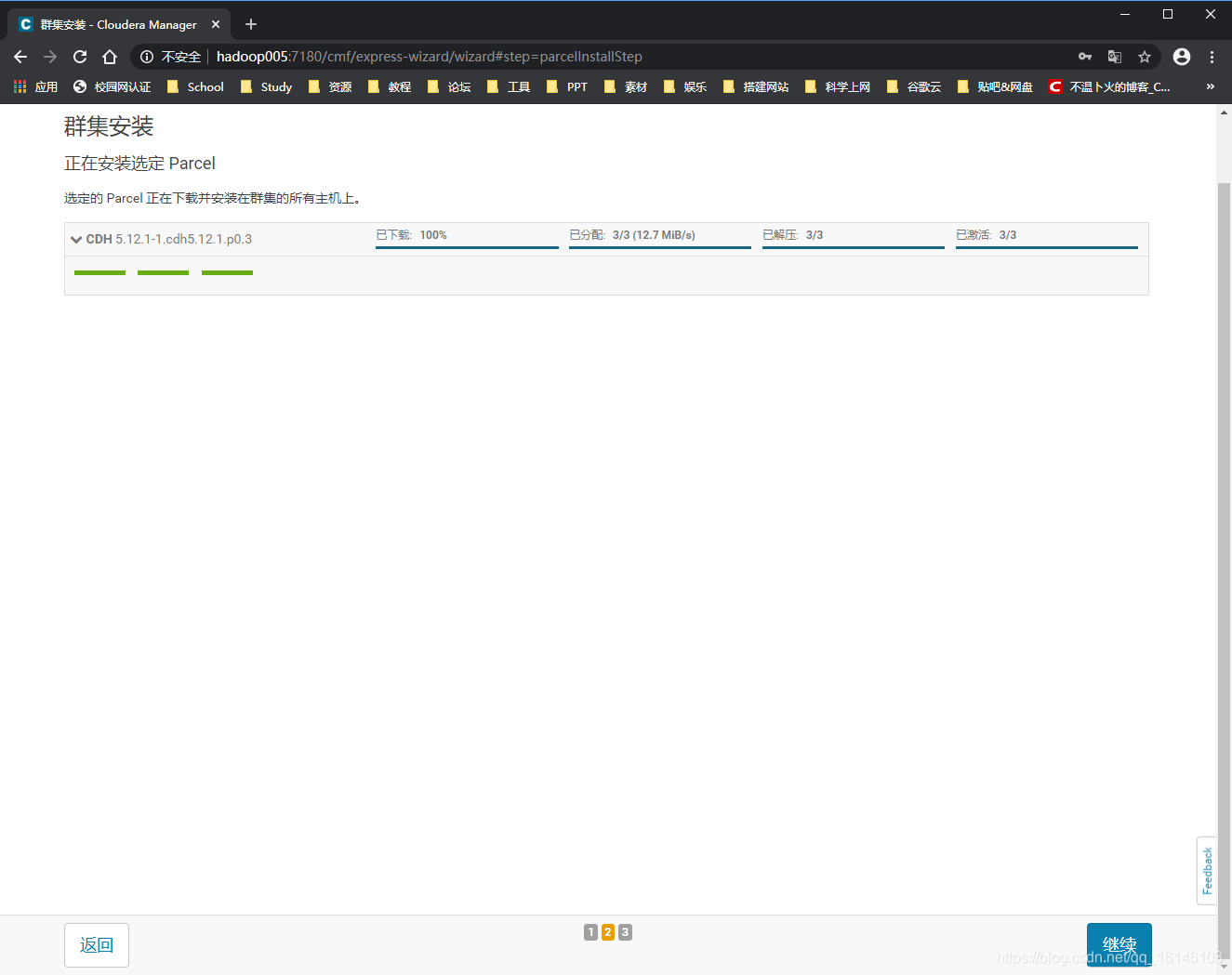This screenshot has height=975, width=1232.
Task: Open the 科学上网 bookmark folder
Action: click(x=838, y=86)
